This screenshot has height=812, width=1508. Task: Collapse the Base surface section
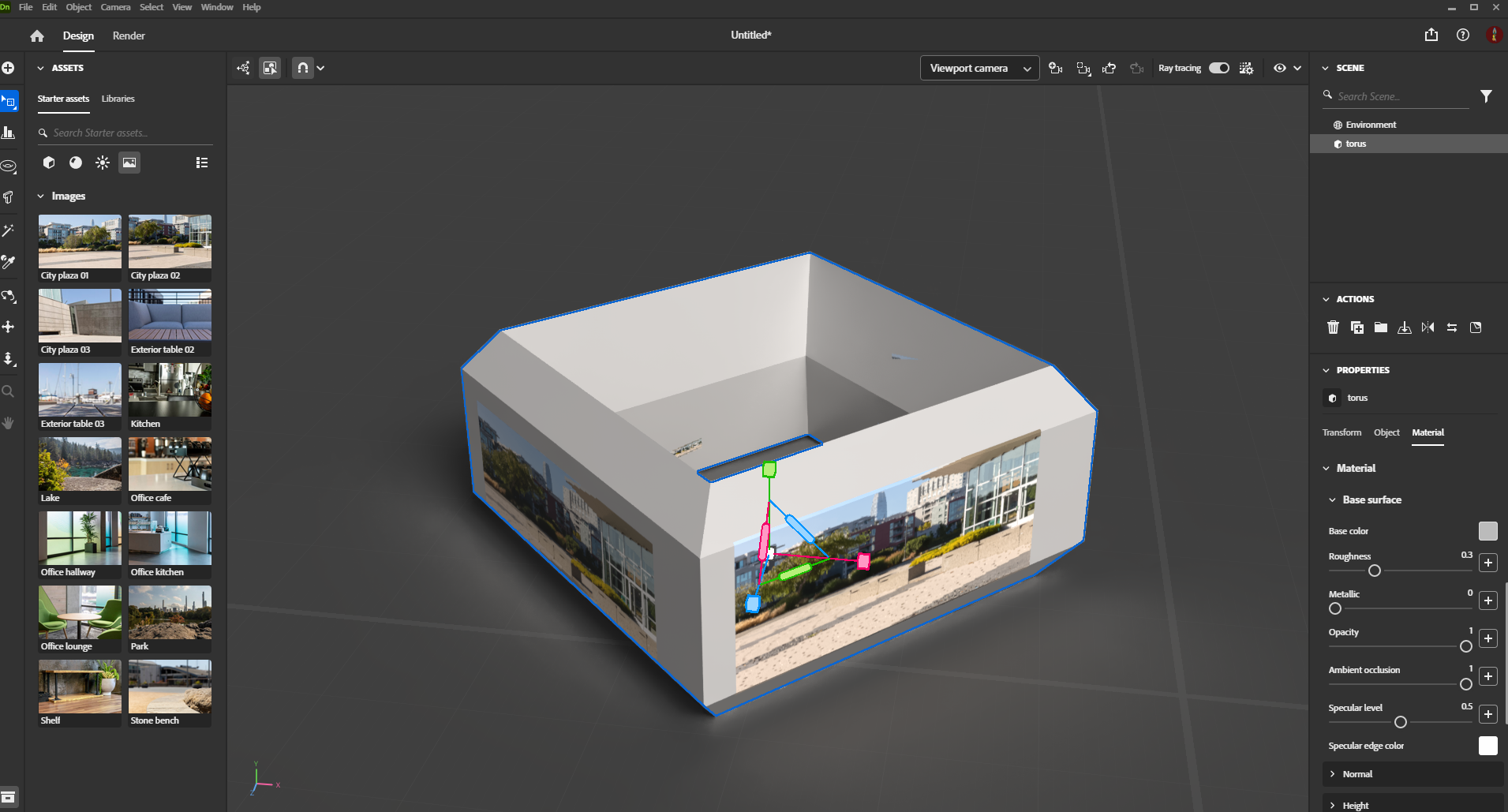pos(1333,500)
